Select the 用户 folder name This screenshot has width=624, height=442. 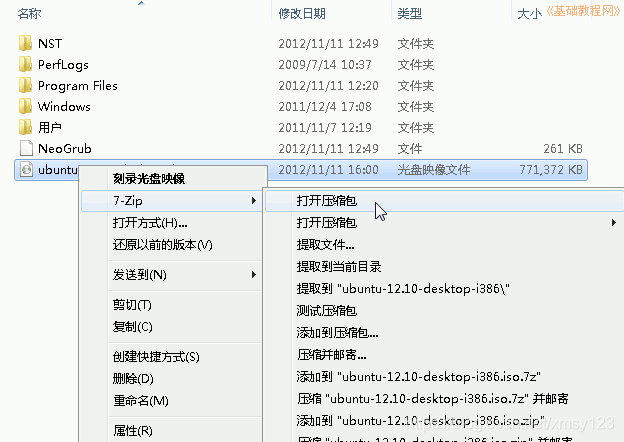[50, 128]
